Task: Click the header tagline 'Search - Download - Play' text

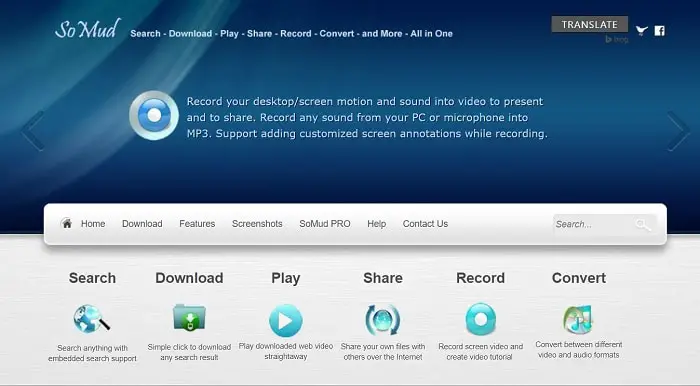Action: tap(184, 33)
